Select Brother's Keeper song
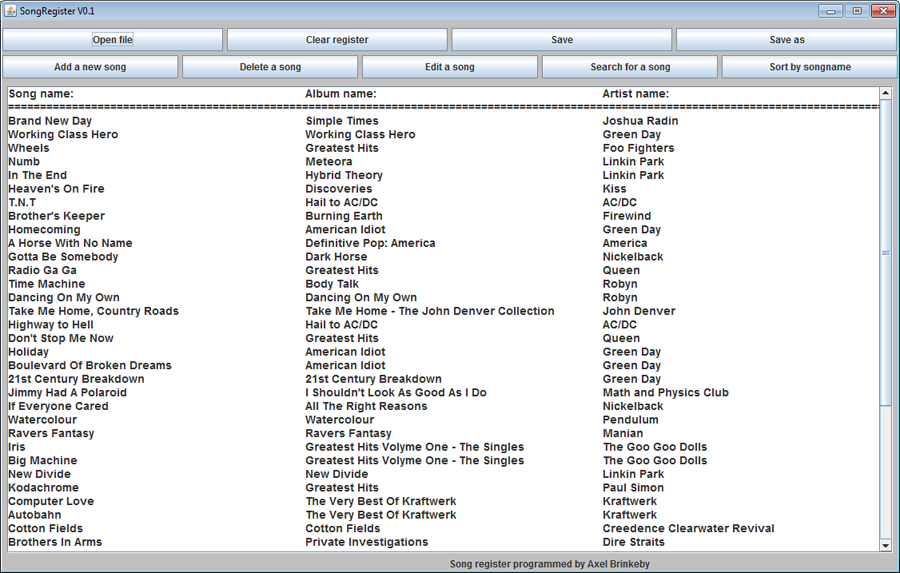 (x=56, y=216)
